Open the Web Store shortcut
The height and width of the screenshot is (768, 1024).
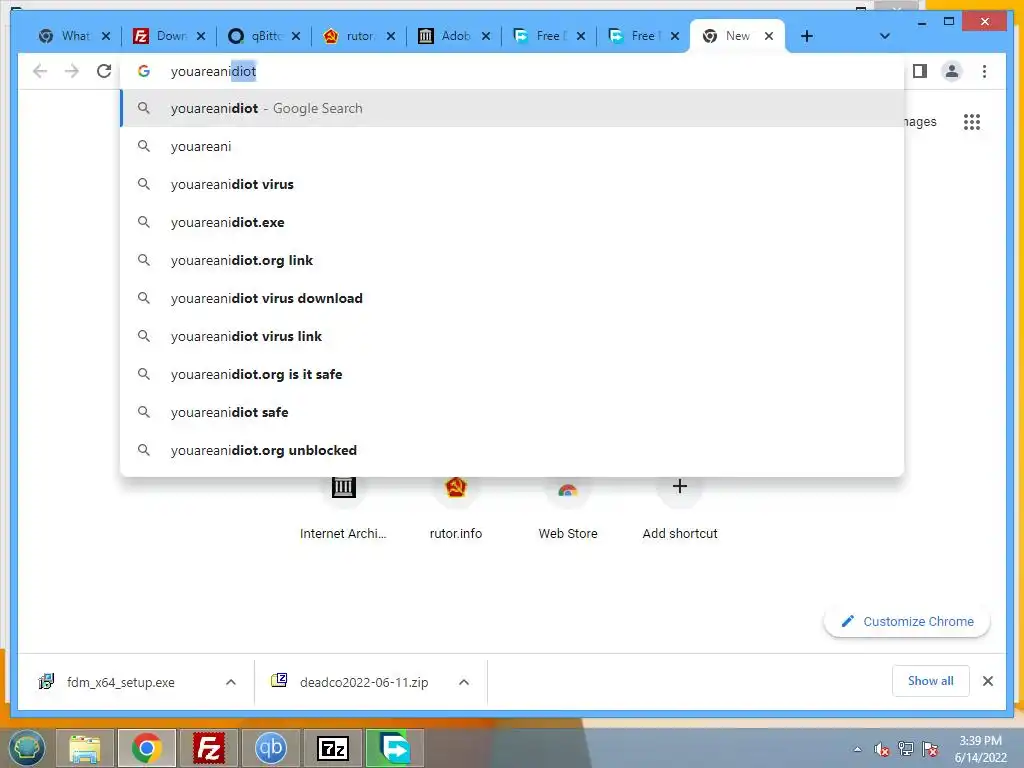[568, 506]
